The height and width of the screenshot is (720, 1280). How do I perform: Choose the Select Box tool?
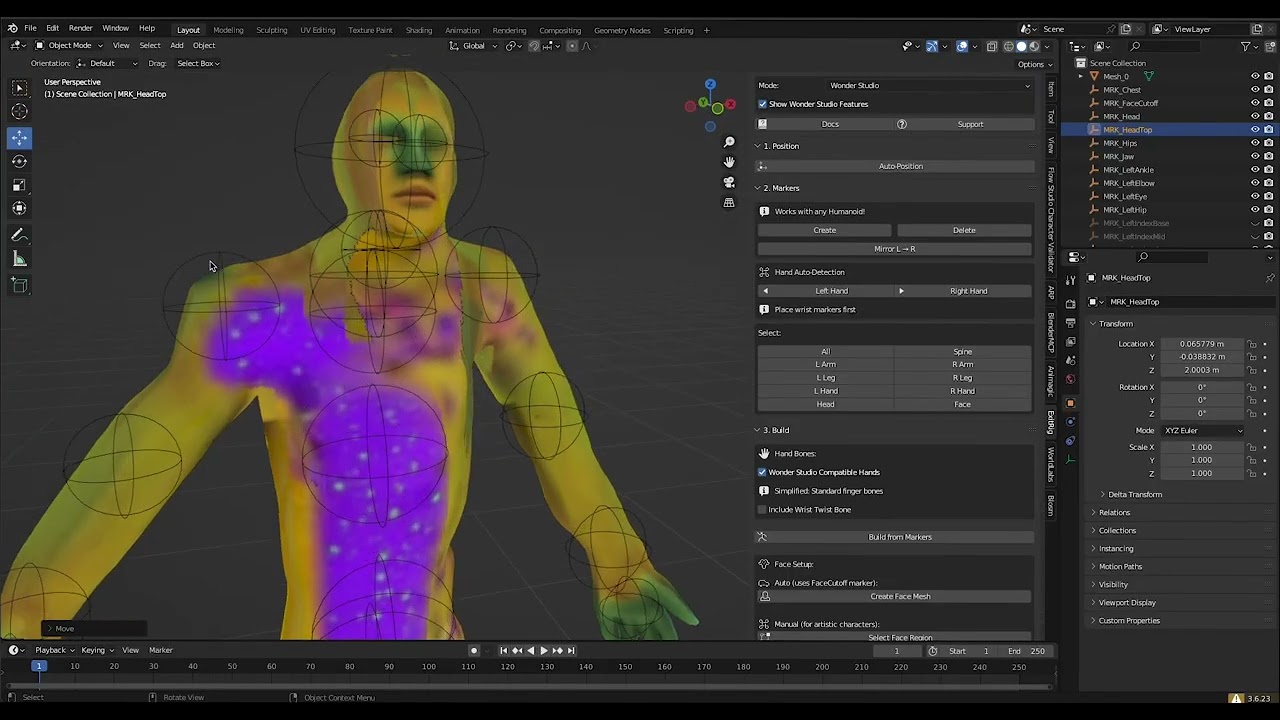[19, 88]
